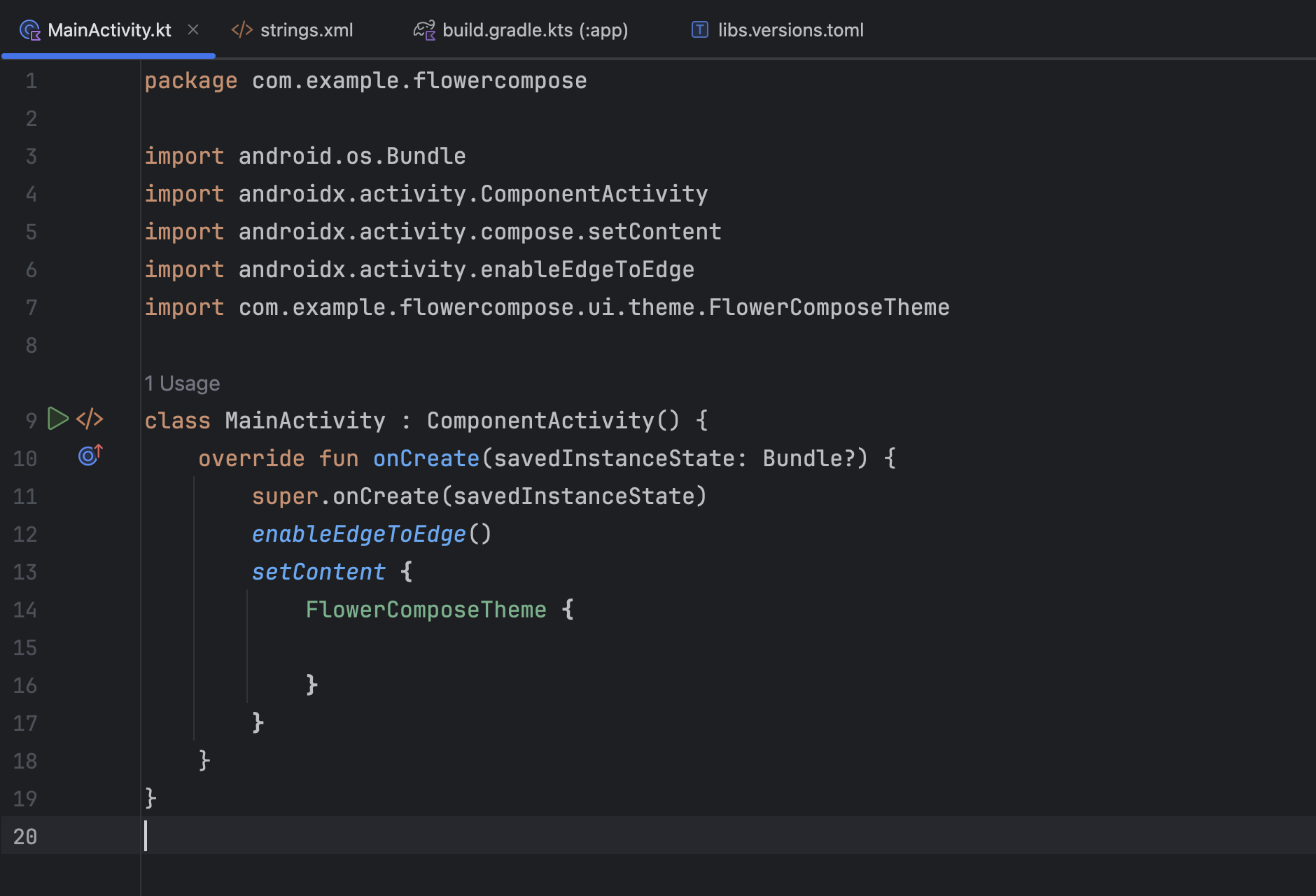Click 'androidx.activity.compose.setContent' import text
This screenshot has height=896, width=1316.
480,232
